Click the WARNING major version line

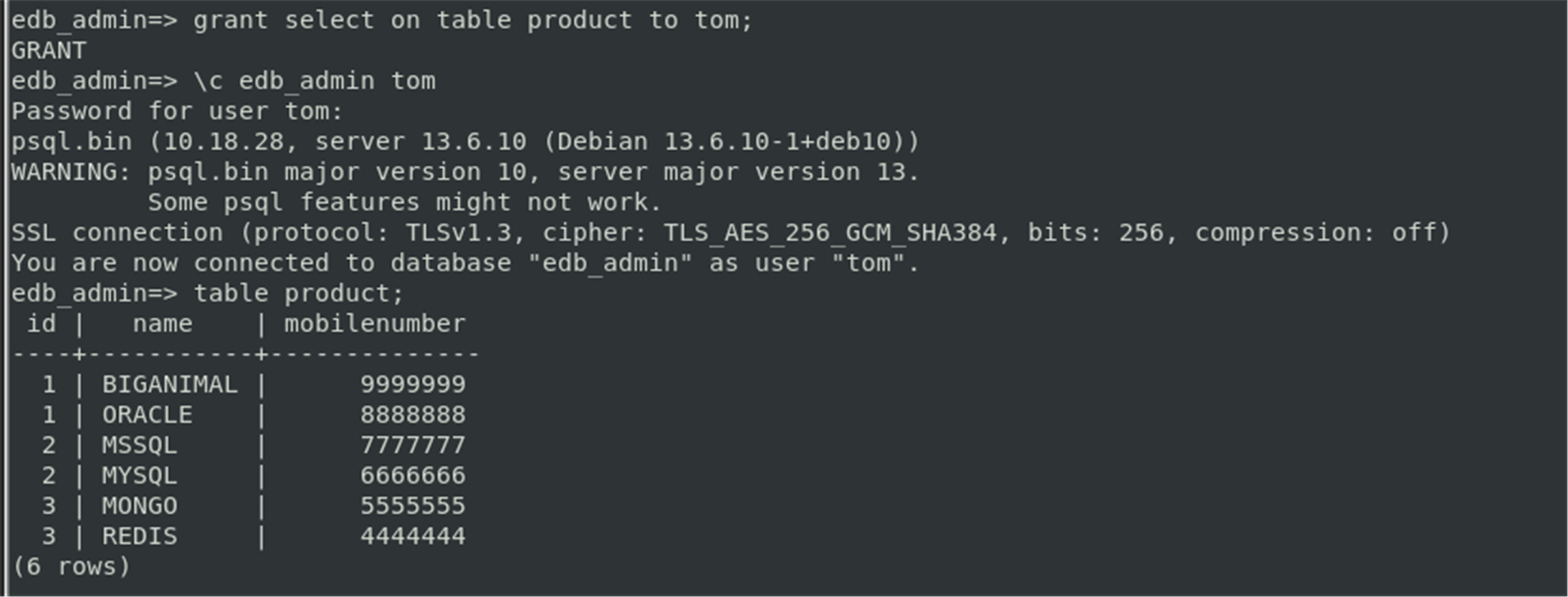[465, 172]
